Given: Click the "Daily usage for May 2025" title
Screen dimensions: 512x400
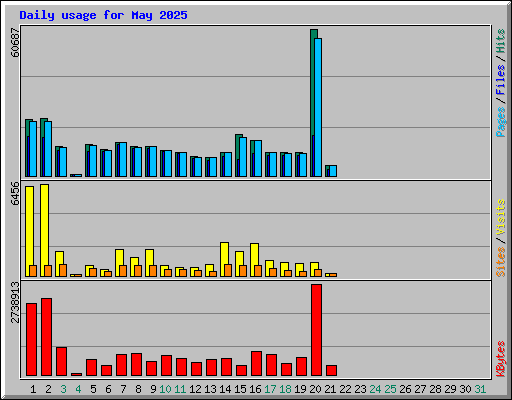Looking at the screenshot, I should pos(103,15).
